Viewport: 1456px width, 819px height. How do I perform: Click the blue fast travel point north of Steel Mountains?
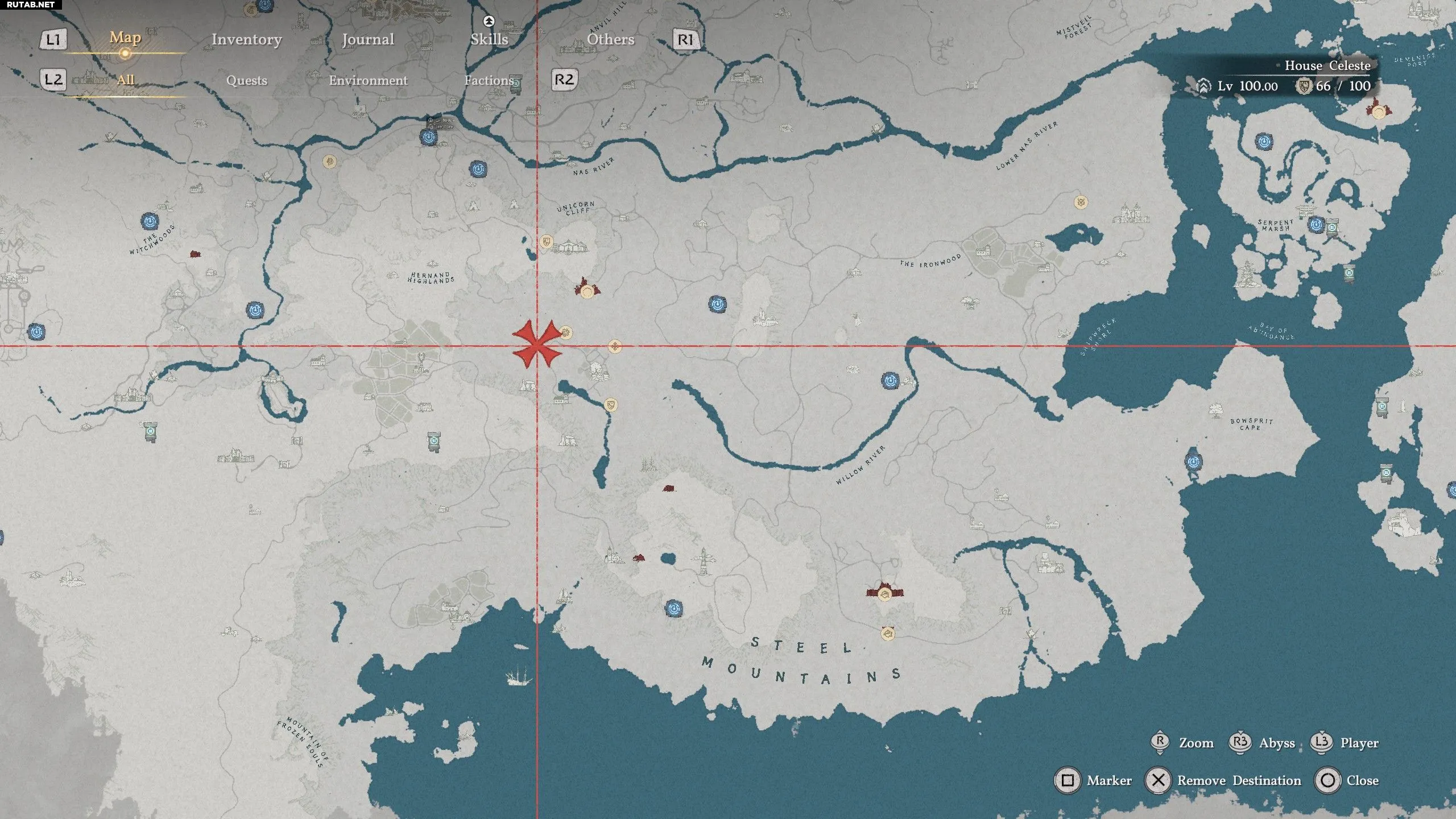pos(674,609)
